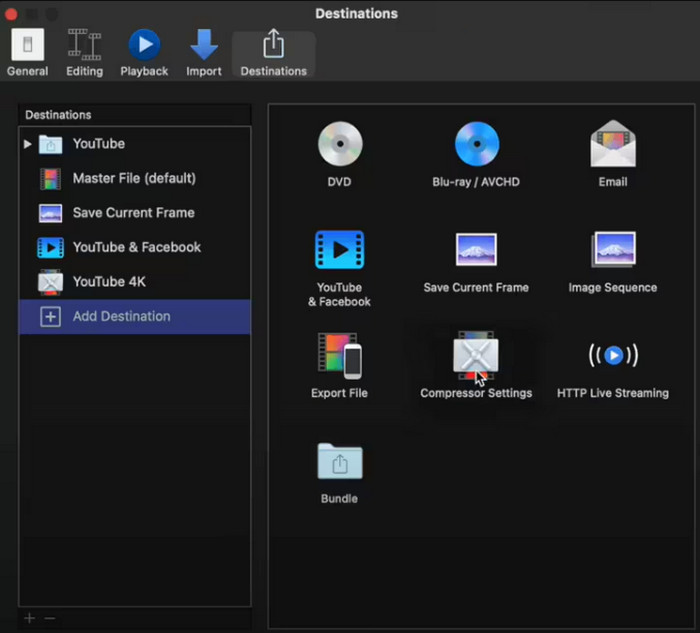Switch to the Editing preferences tab
The width and height of the screenshot is (700, 633).
84,53
